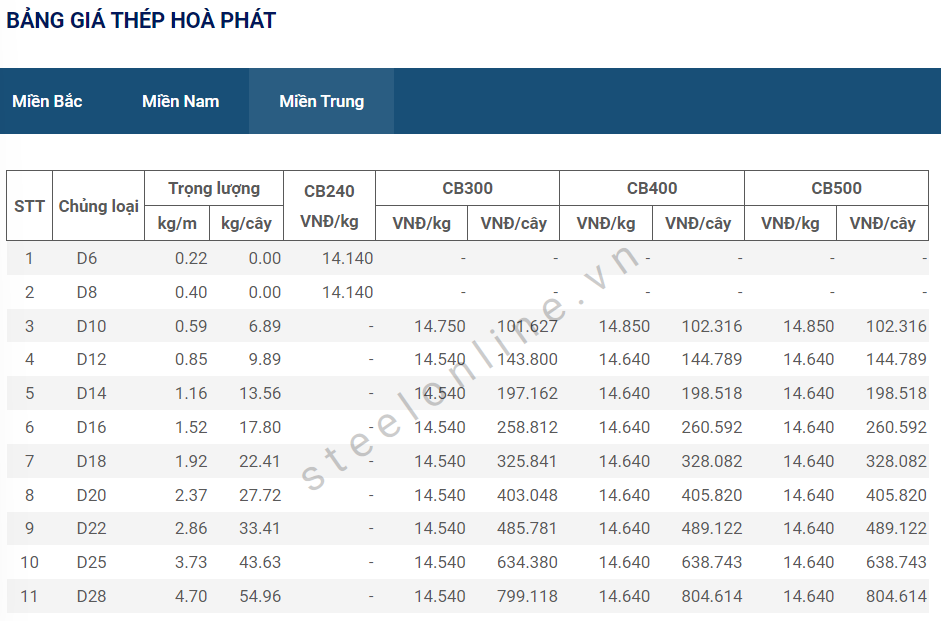
Task: Select the D18 row label
Action: [x=91, y=461]
